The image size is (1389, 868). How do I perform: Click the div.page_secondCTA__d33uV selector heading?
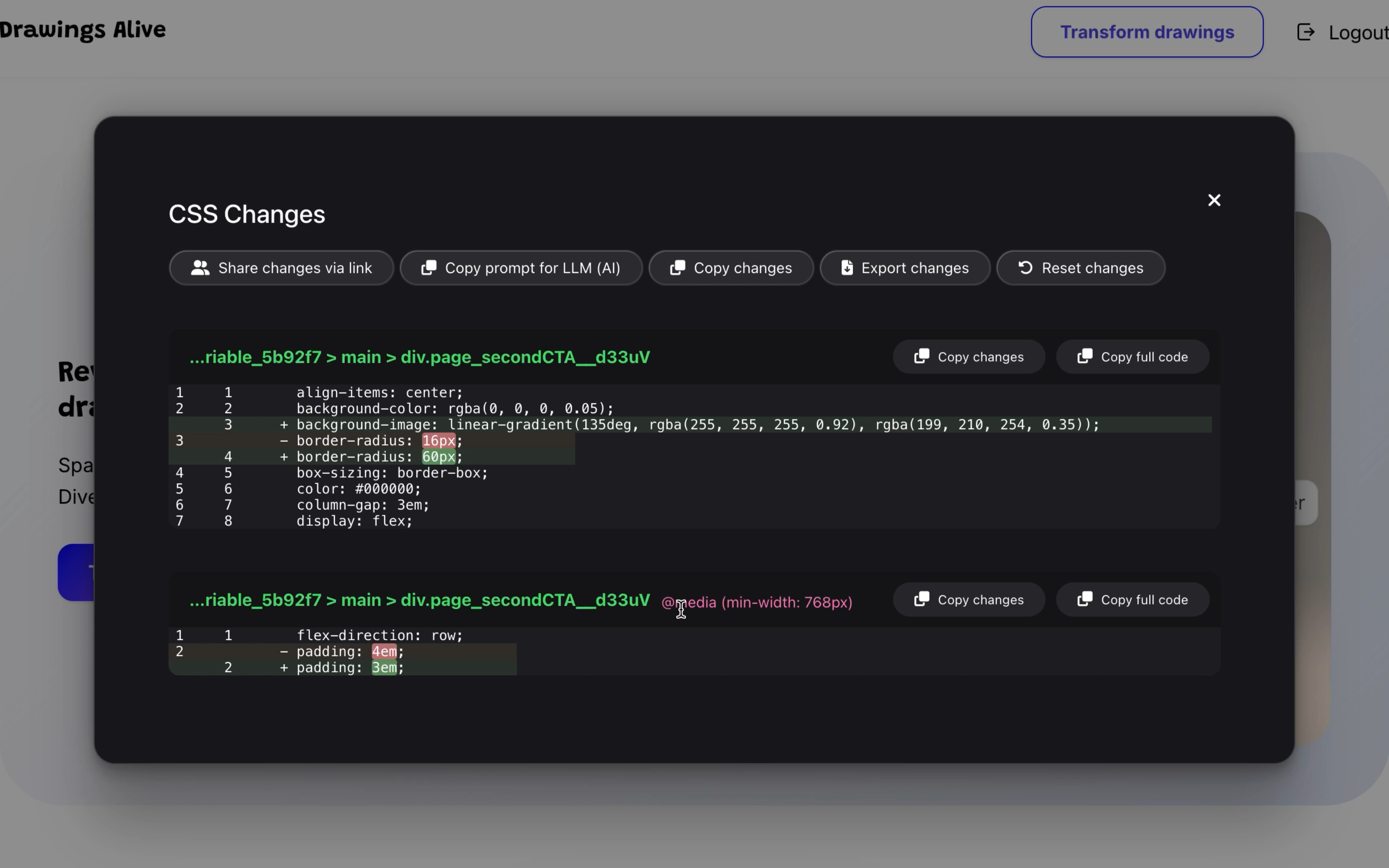[x=420, y=356]
